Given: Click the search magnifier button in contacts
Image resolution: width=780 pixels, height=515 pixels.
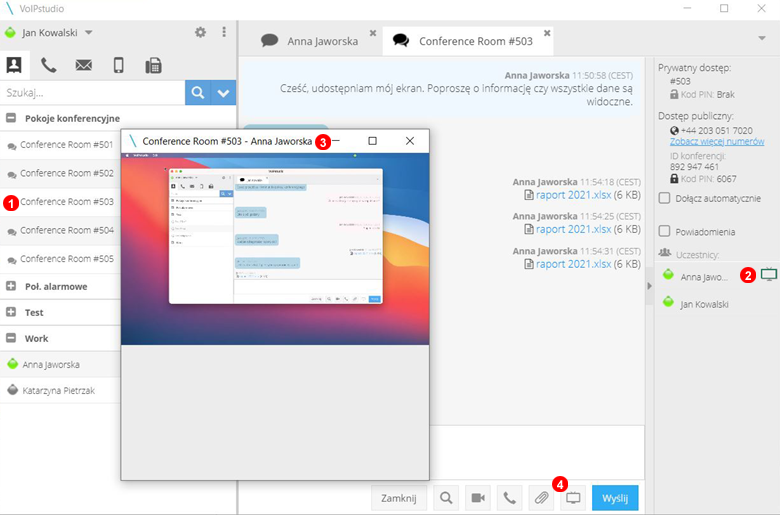Looking at the screenshot, I should click(x=198, y=93).
